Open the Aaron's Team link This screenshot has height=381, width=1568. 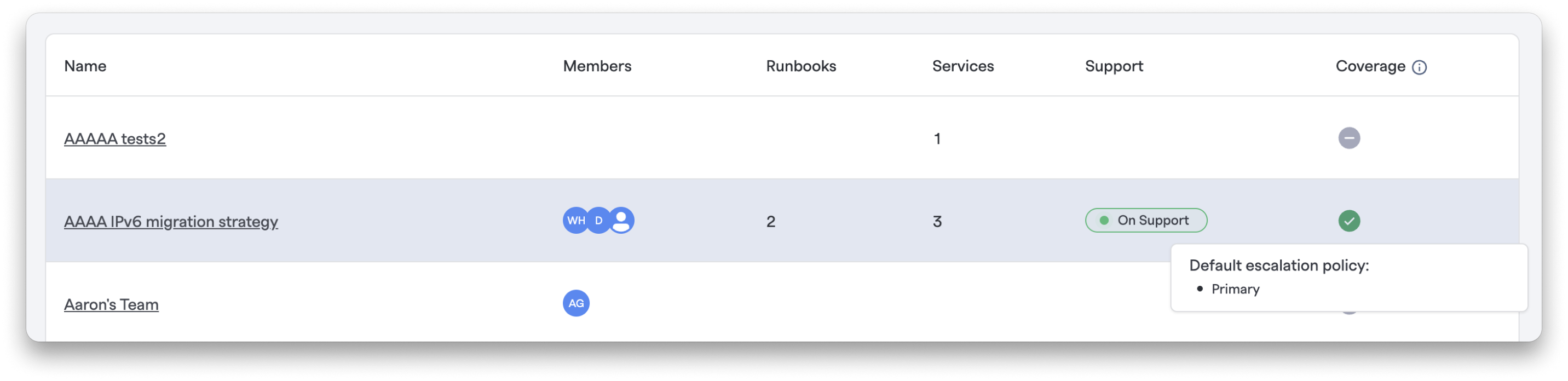(111, 304)
